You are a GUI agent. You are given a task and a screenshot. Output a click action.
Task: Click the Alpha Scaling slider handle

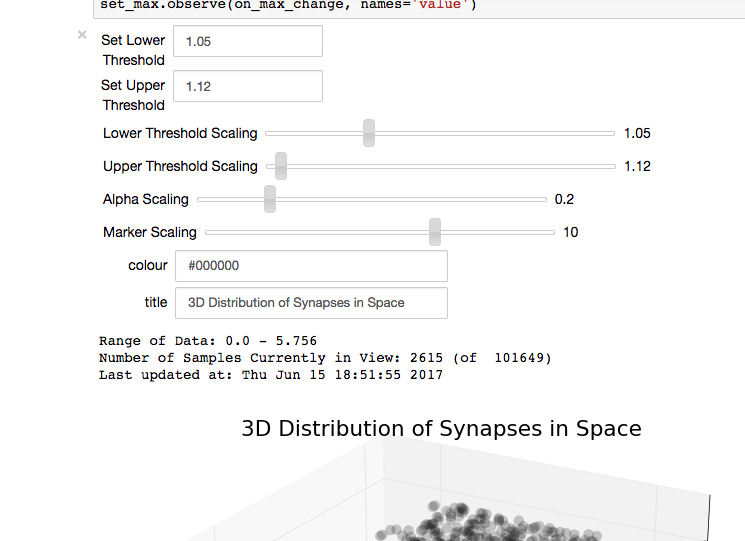point(270,199)
